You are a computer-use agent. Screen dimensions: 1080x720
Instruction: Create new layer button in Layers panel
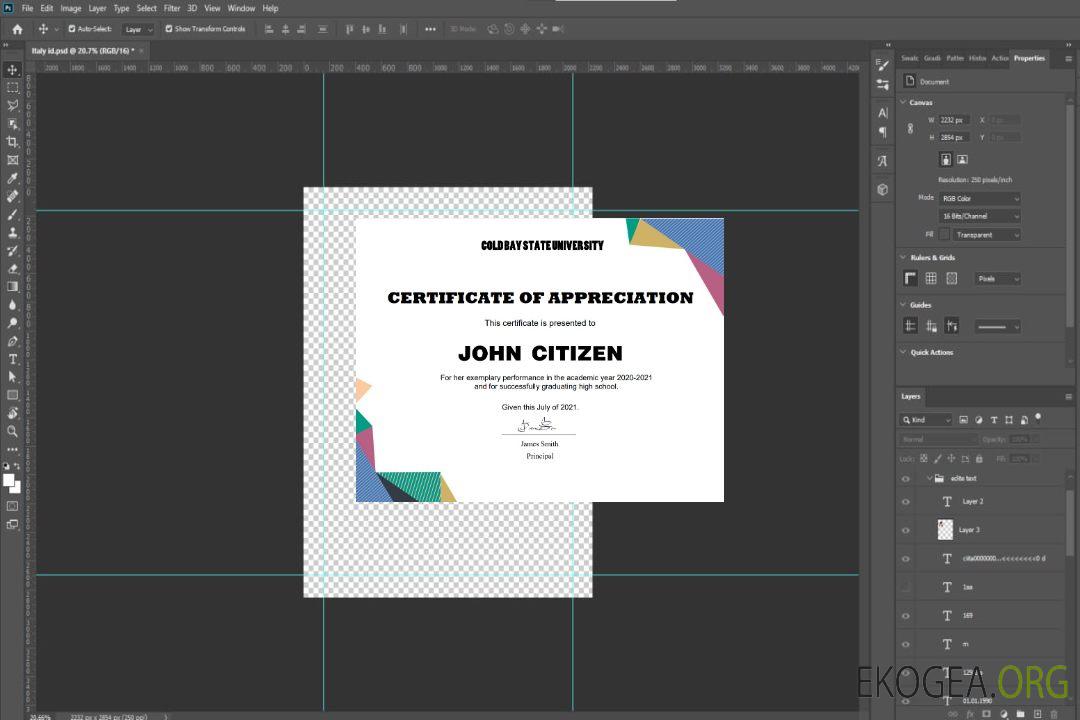pyautogui.click(x=1037, y=714)
